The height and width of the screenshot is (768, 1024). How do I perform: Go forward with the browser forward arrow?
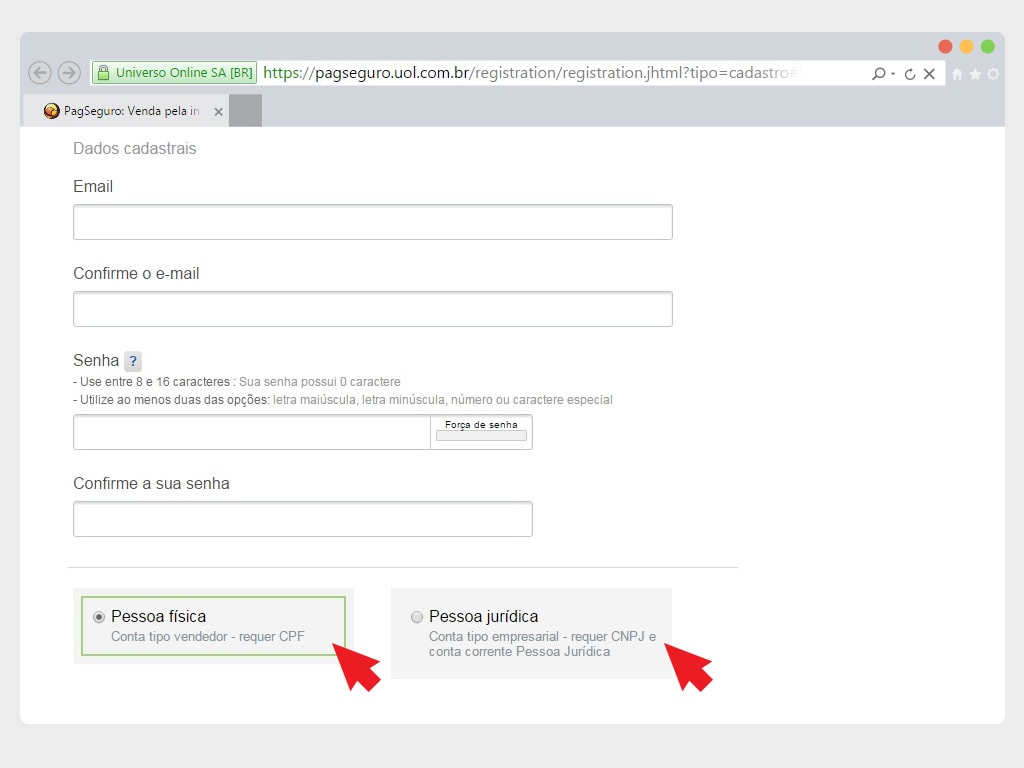click(69, 72)
